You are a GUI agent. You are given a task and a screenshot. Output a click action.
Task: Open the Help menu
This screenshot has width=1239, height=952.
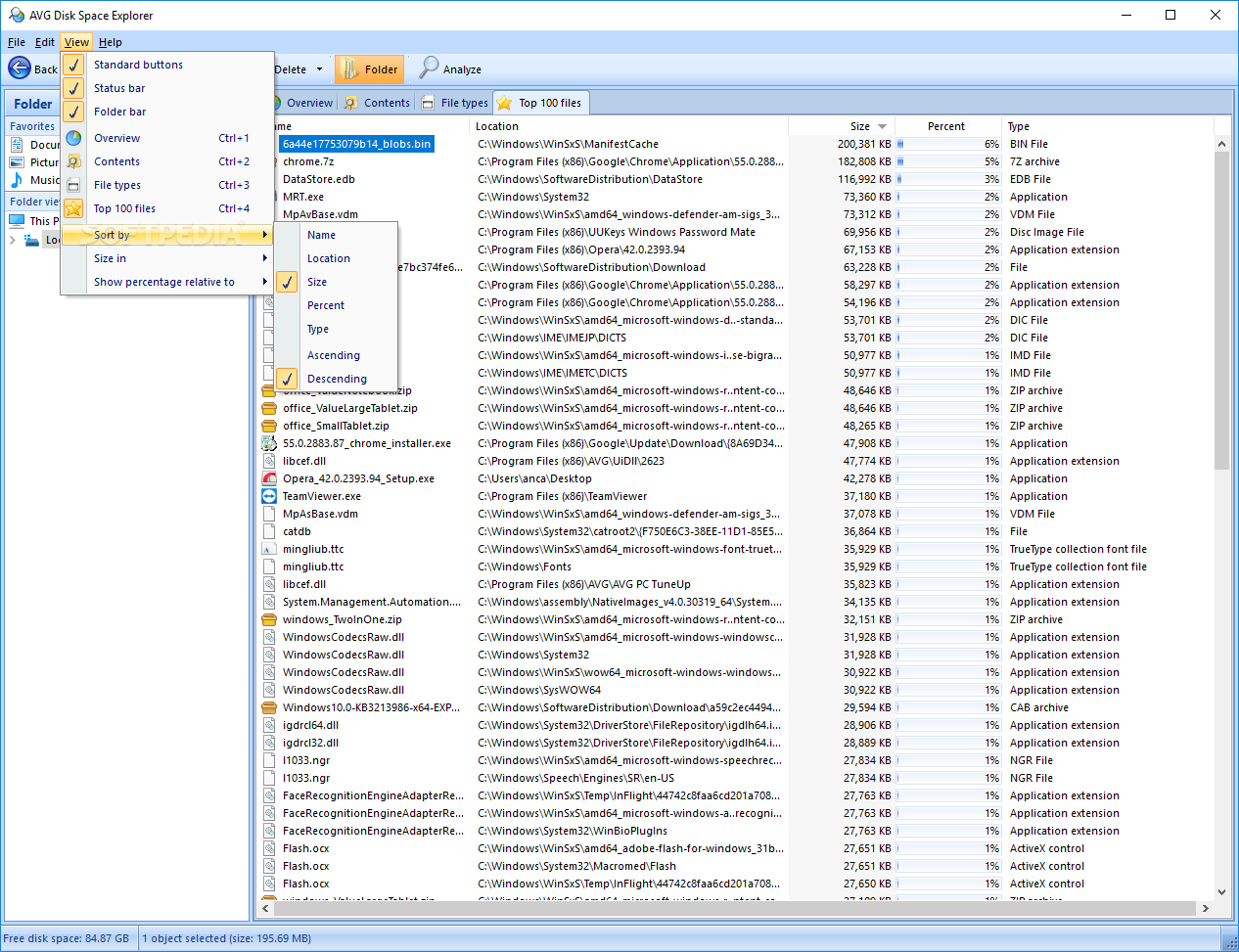[111, 42]
